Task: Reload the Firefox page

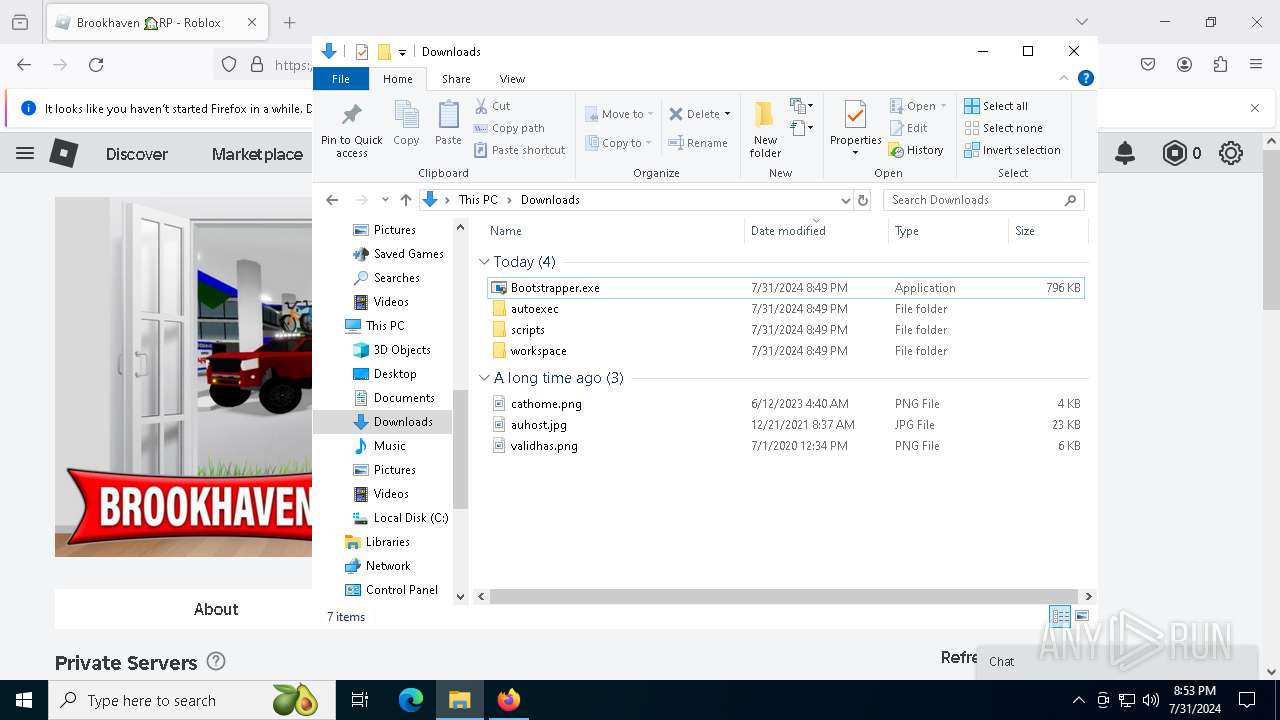Action: click(x=96, y=64)
